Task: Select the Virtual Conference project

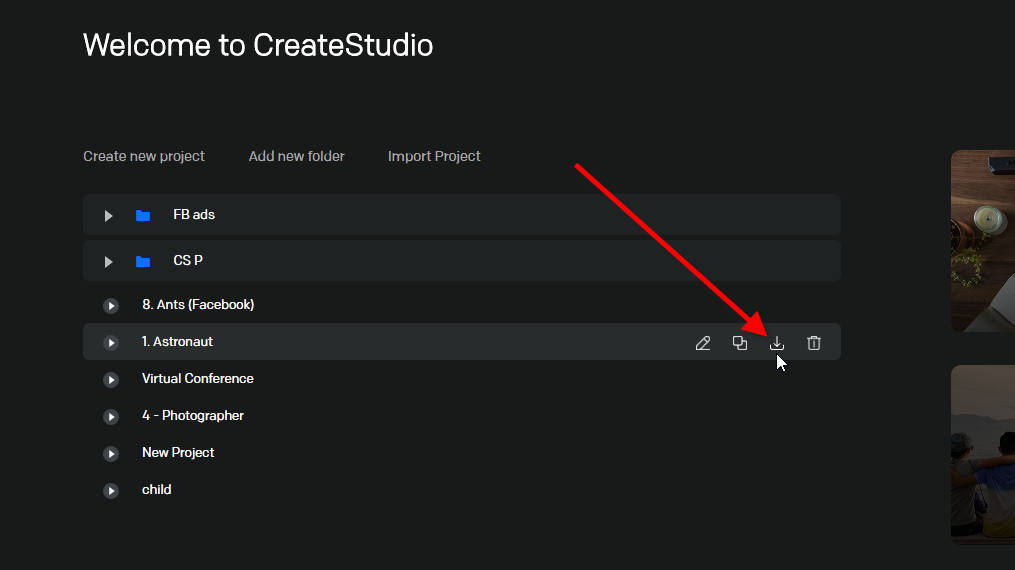Action: pyautogui.click(x=197, y=378)
